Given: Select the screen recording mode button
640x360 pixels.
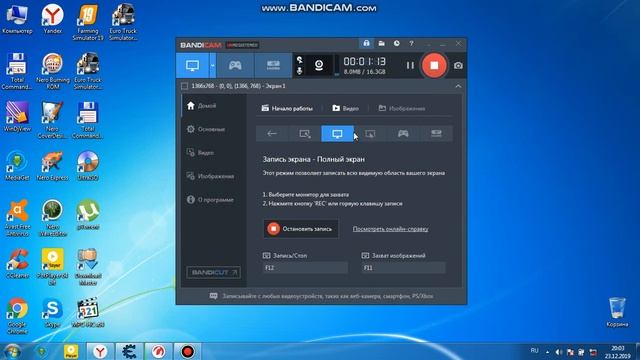Looking at the screenshot, I should click(x=192, y=65).
